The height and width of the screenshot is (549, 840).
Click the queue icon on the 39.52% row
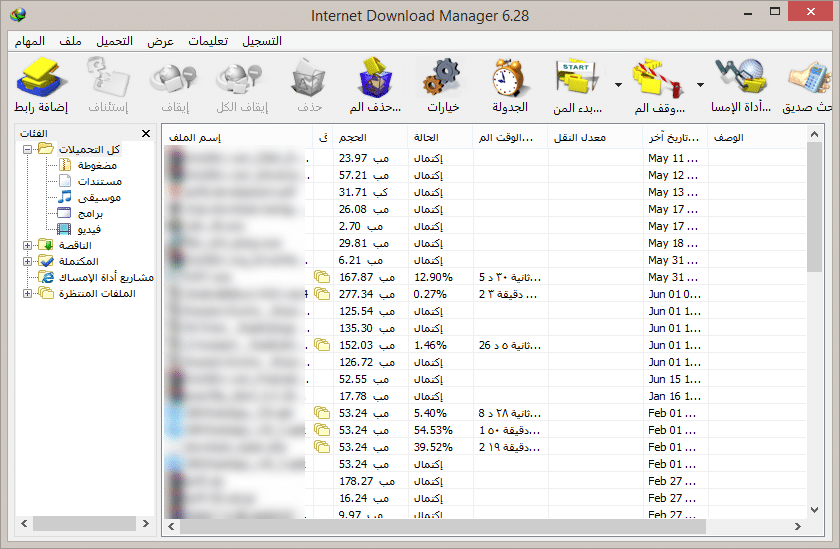pos(322,447)
